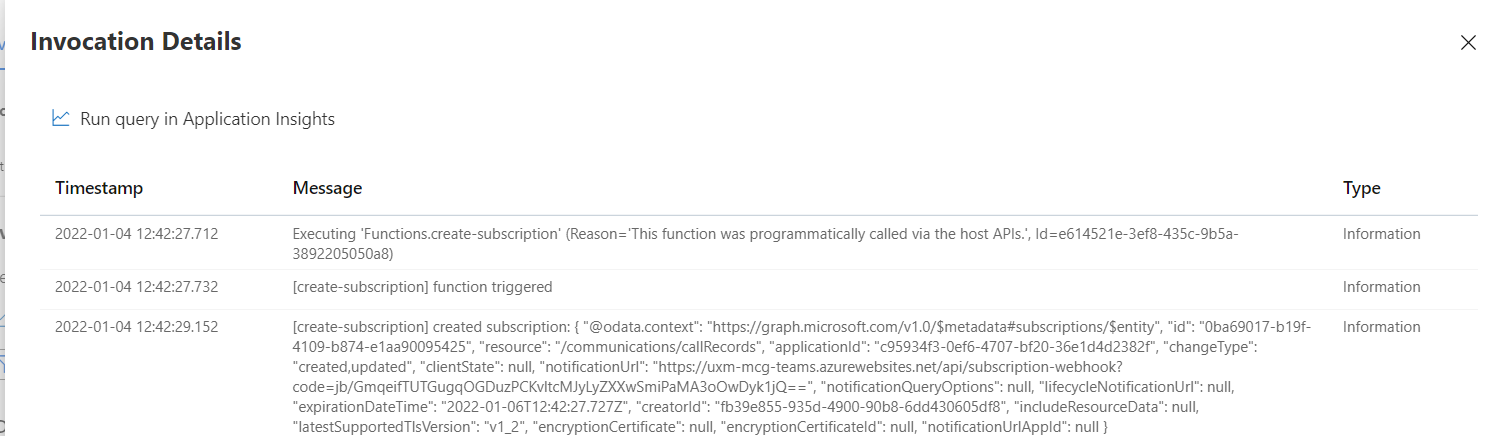The width and height of the screenshot is (1493, 436).
Task: Click the Invocation Details heading
Action: click(136, 42)
